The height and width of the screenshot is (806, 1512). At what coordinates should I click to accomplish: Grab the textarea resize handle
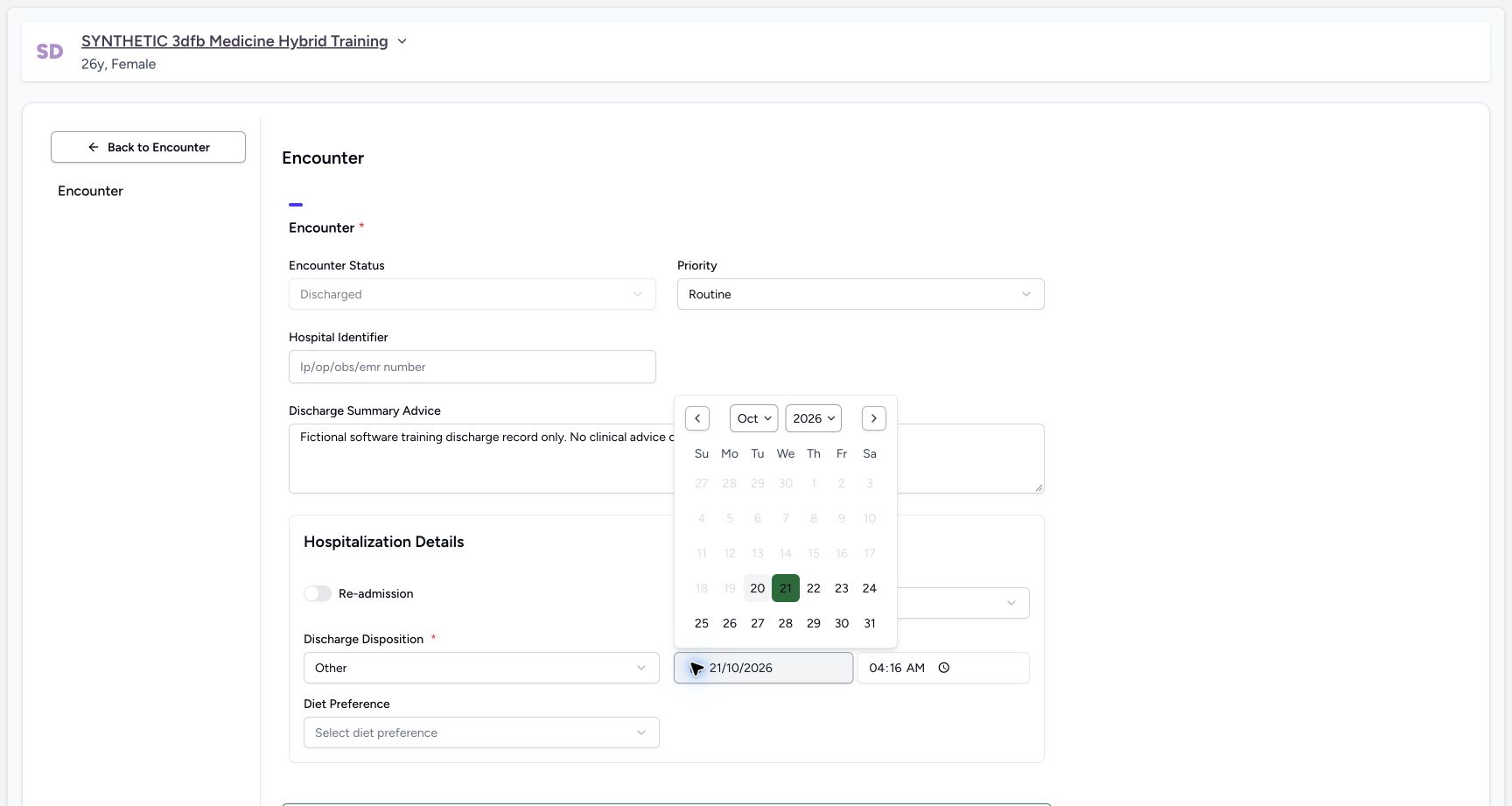(1039, 487)
